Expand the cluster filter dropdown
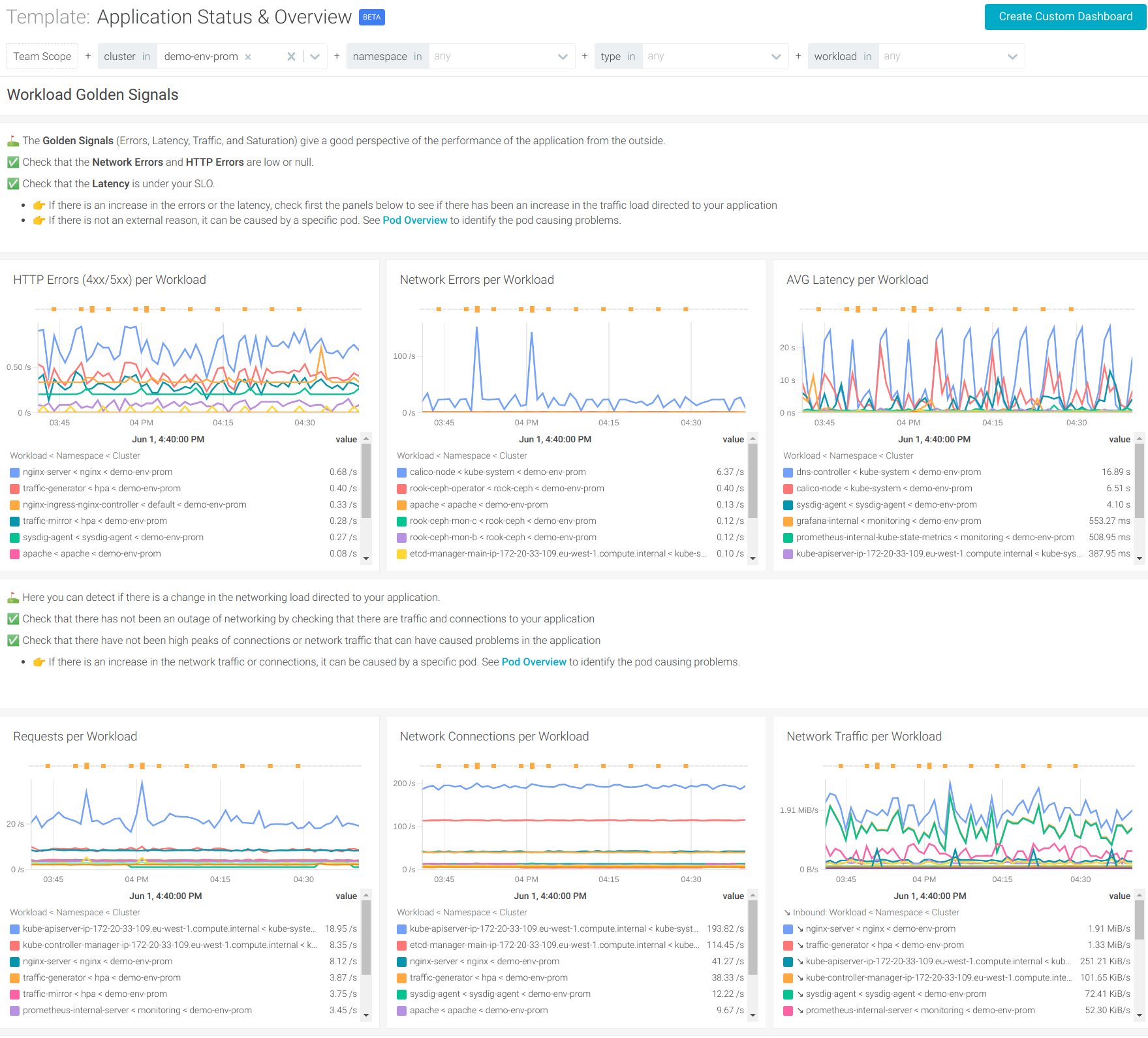The width and height of the screenshot is (1148, 1038). 315,57
